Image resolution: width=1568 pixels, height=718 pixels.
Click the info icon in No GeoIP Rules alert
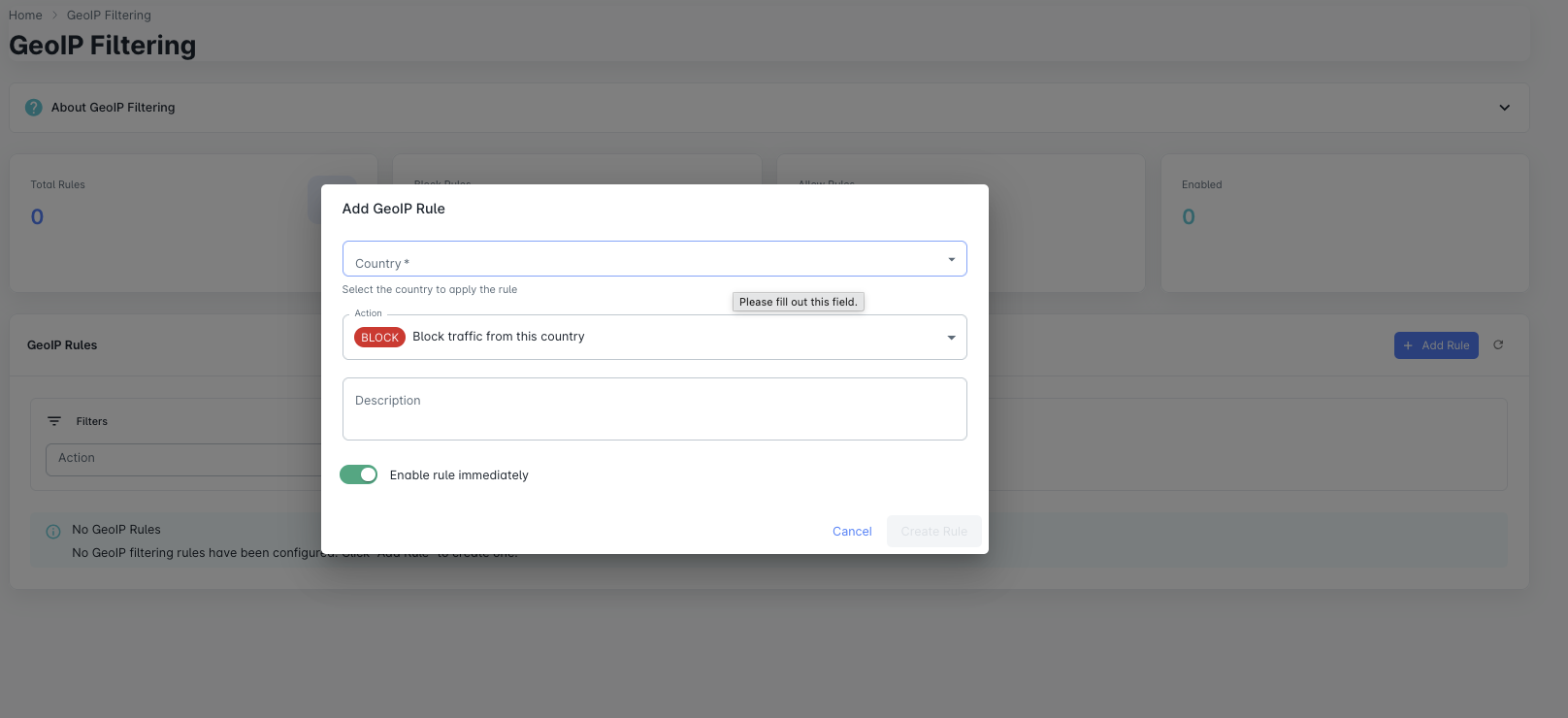(x=53, y=531)
